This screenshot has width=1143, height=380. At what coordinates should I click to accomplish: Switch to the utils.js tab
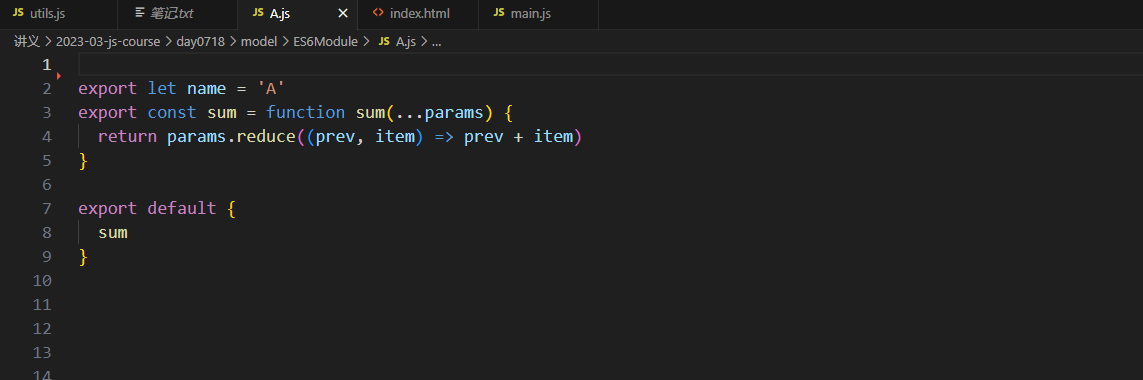click(x=58, y=14)
